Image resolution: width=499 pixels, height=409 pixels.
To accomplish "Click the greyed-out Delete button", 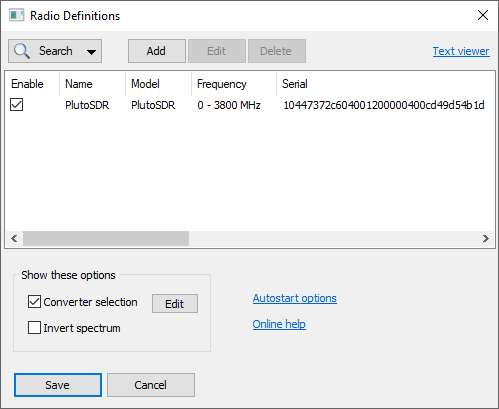I will (x=277, y=51).
